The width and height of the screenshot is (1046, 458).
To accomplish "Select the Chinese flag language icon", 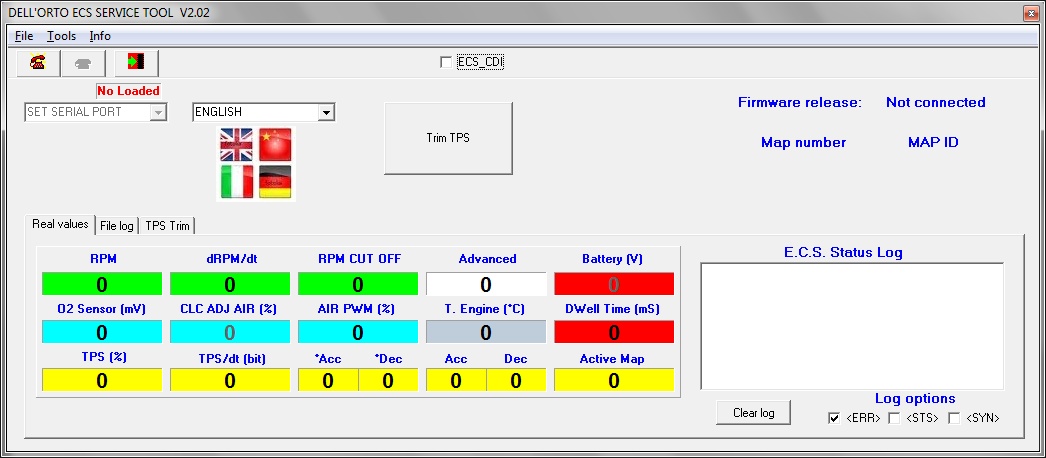I will 275,144.
